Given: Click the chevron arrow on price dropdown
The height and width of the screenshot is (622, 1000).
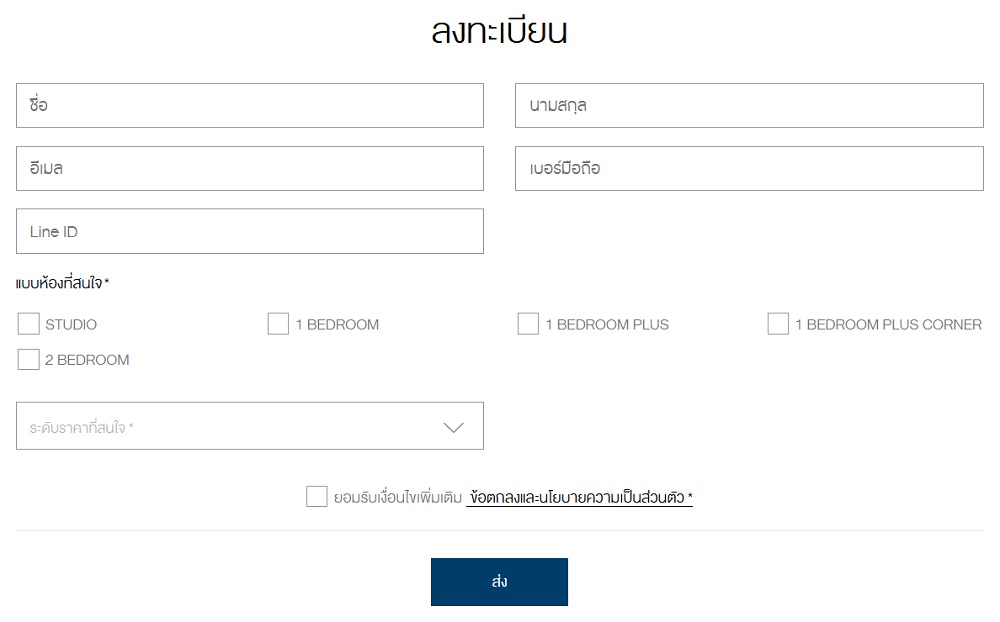Looking at the screenshot, I should (x=453, y=427).
